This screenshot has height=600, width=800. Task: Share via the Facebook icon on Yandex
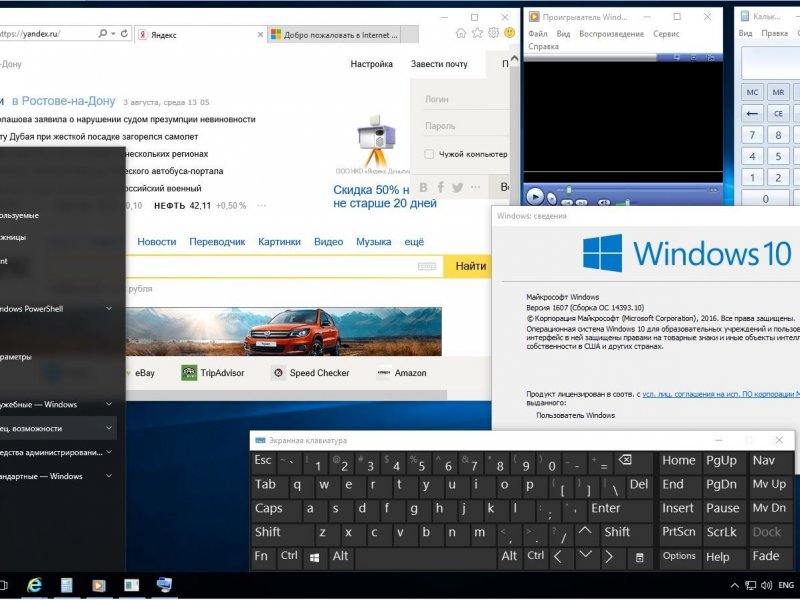(440, 187)
